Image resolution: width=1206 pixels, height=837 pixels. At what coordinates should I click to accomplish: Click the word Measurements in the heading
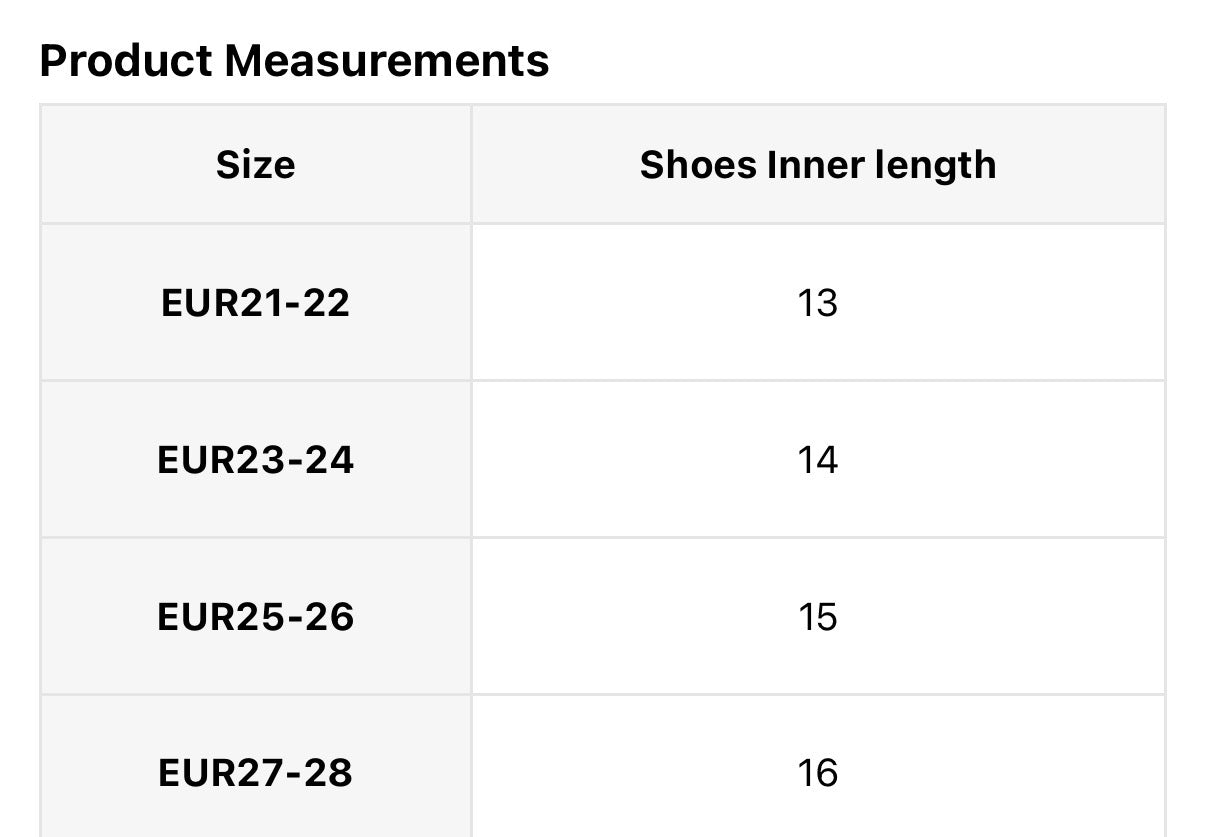click(386, 61)
